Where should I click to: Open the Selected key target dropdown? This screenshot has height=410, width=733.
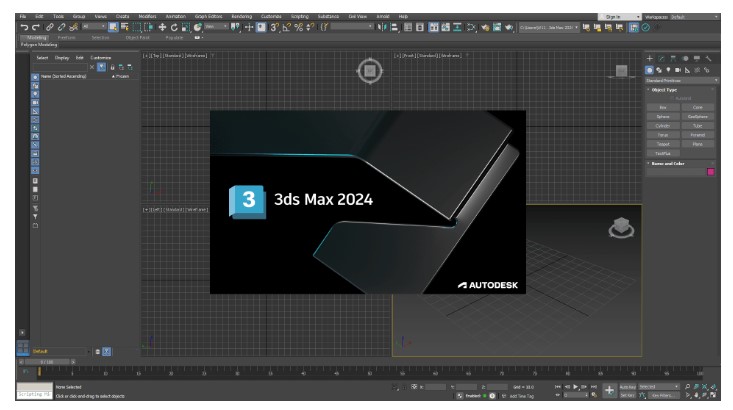tap(659, 387)
